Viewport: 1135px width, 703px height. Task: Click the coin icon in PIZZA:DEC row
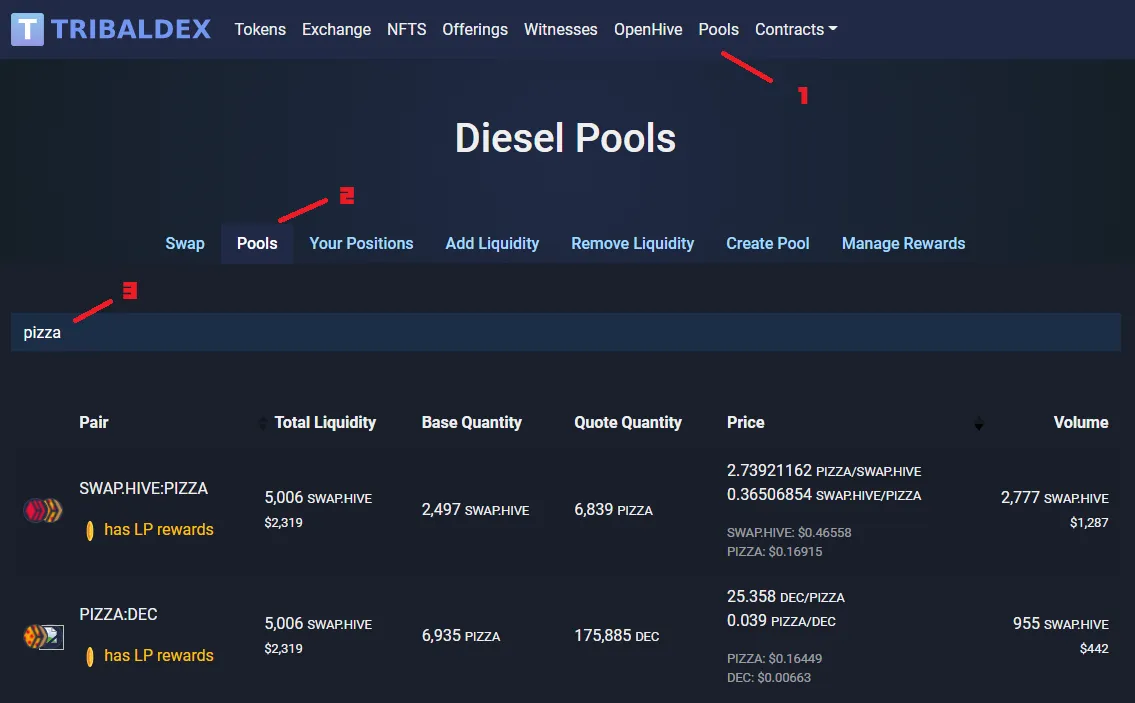[90, 657]
